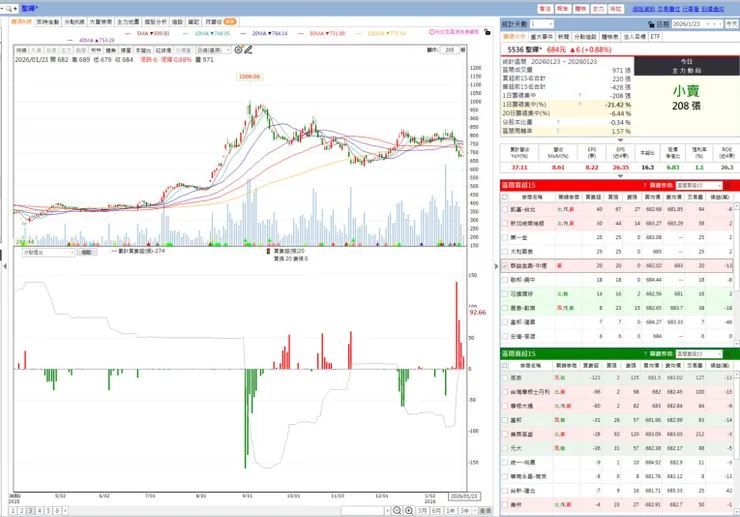Click the pink clock notice icon above chart
The image size is (740, 517).
(x=431, y=32)
